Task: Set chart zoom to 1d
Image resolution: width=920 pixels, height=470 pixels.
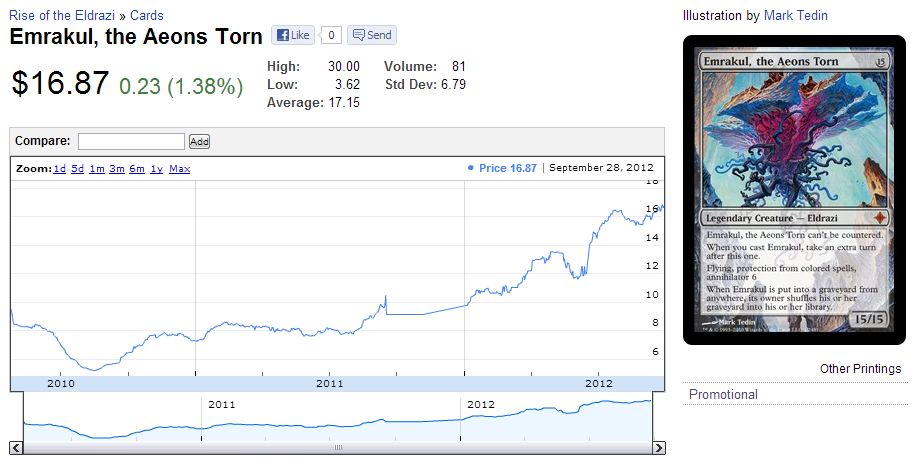Action: point(59,169)
